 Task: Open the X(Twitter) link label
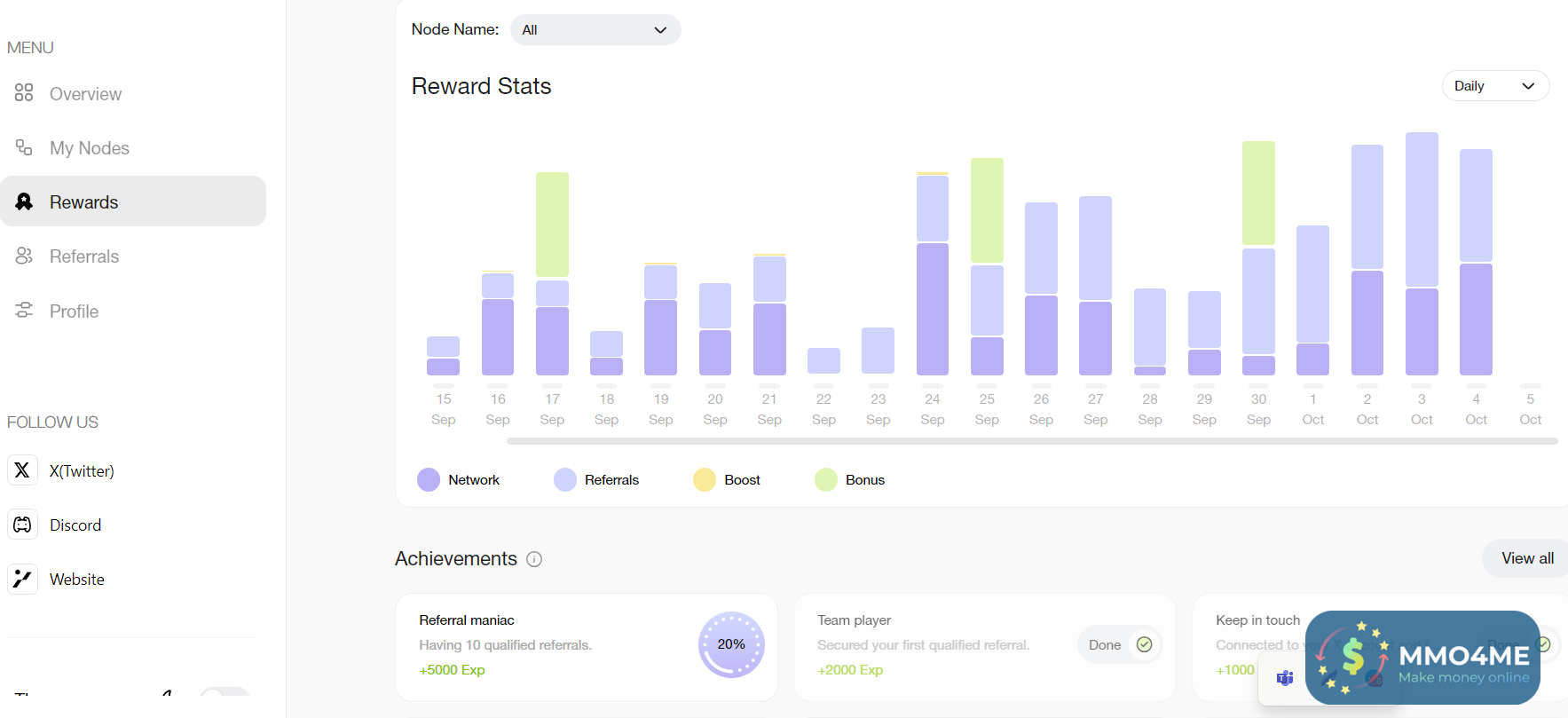pyautogui.click(x=82, y=471)
